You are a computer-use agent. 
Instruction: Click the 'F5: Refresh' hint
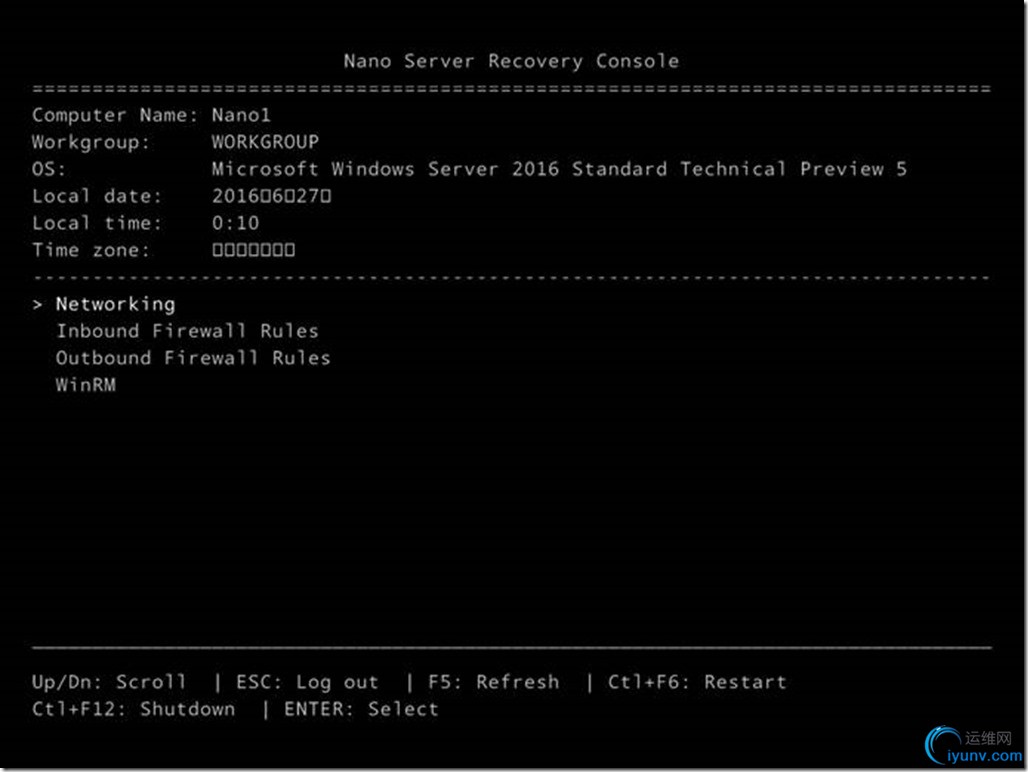[493, 682]
